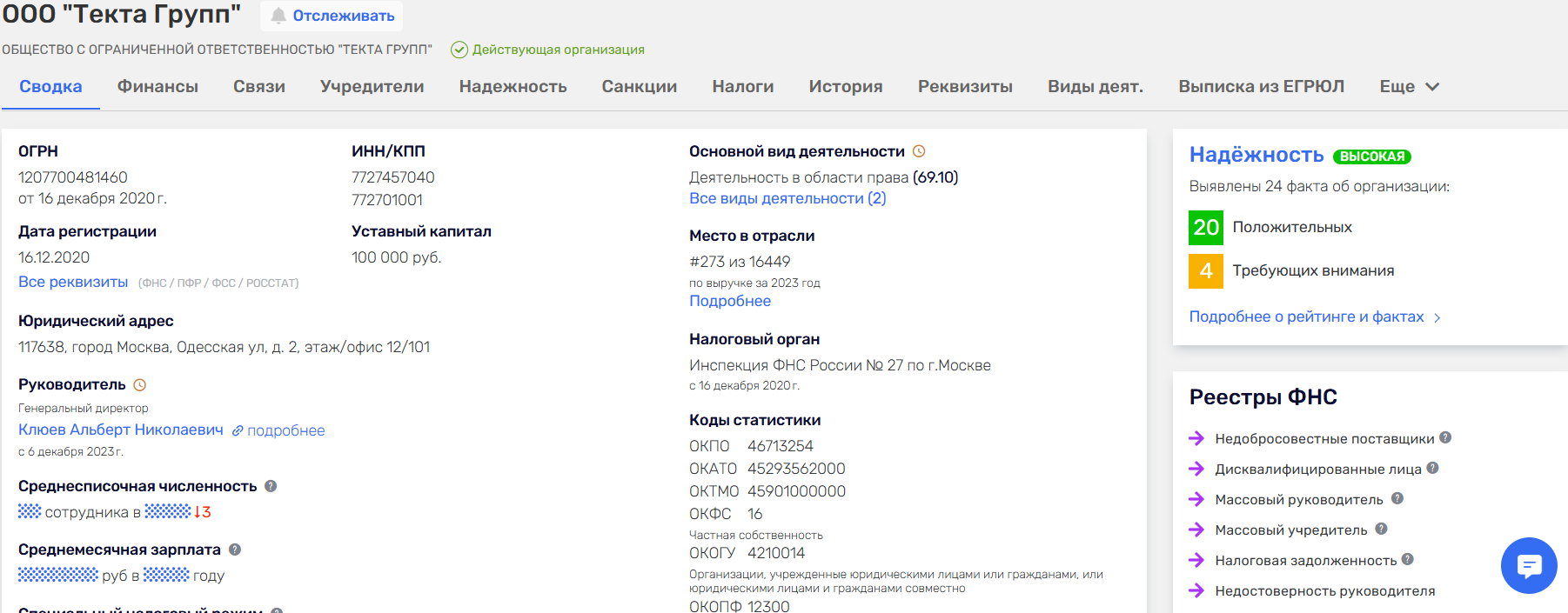Open Все виды деятельности (2) link
Viewport: 1568px width, 613px height.
click(787, 198)
